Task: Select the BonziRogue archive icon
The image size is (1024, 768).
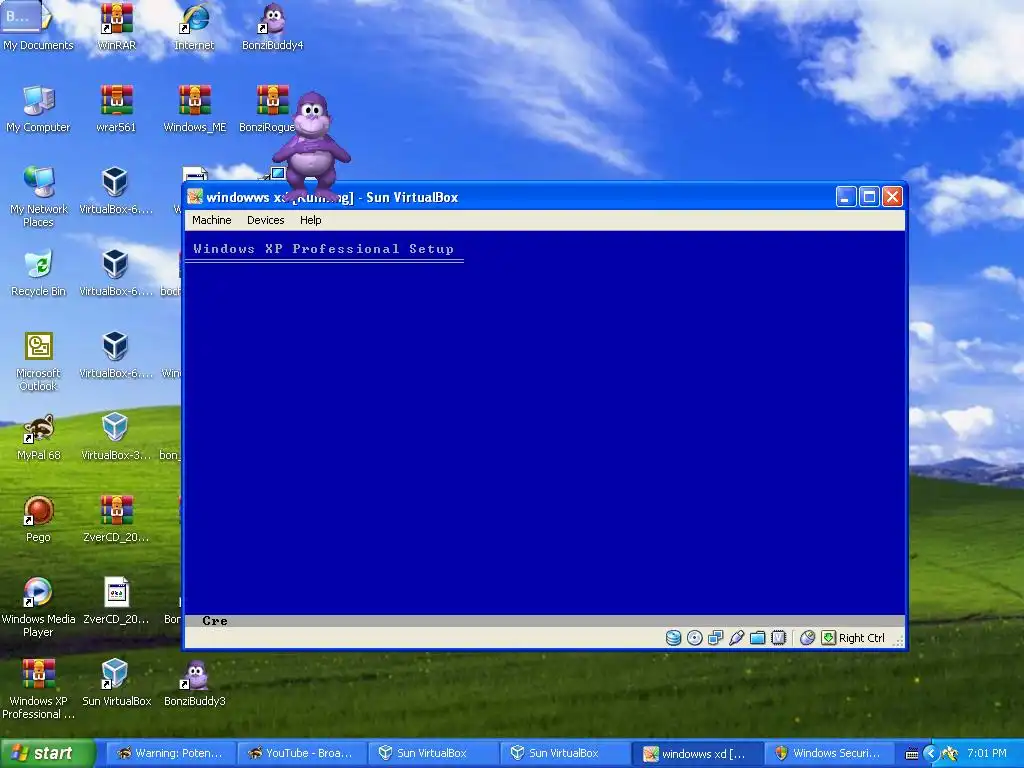Action: pos(268,109)
